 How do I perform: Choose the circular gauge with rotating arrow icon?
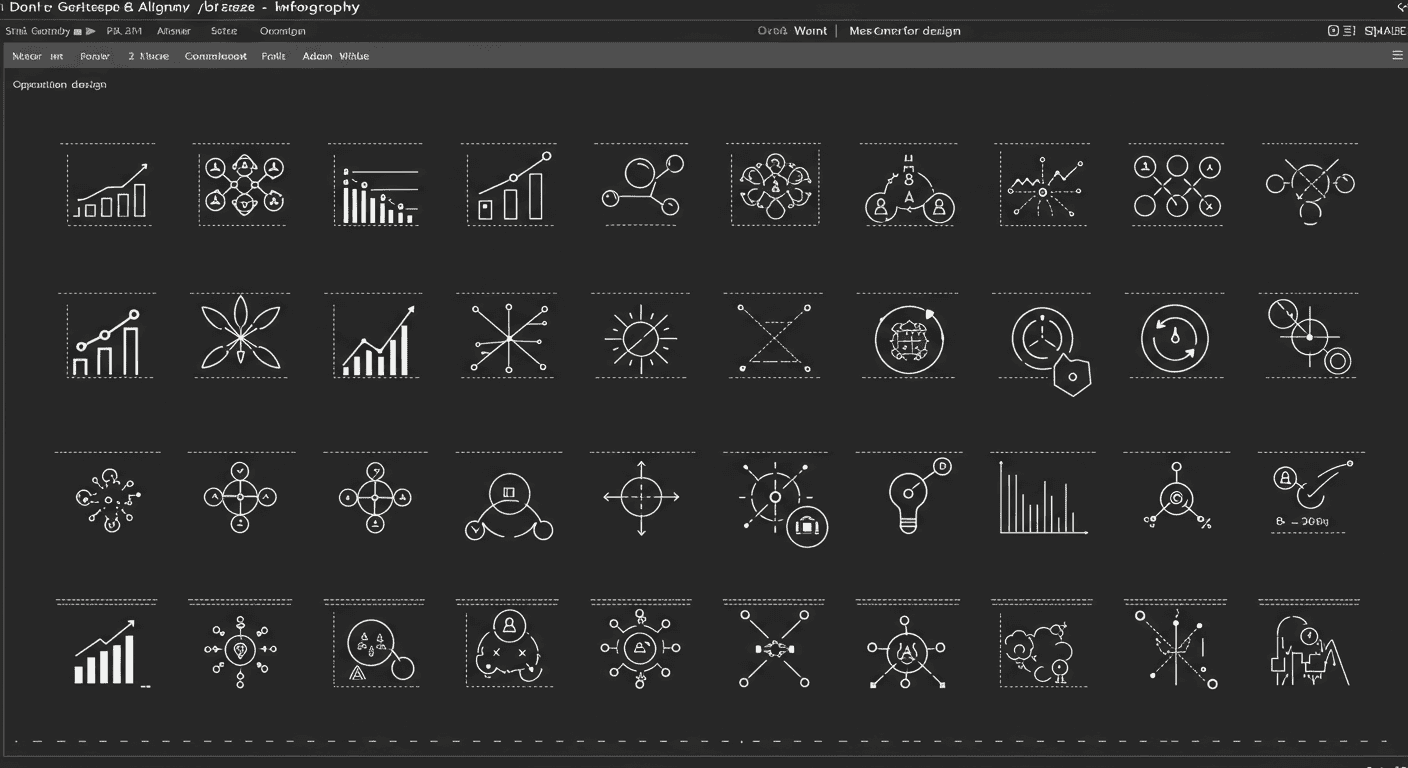pos(1174,339)
